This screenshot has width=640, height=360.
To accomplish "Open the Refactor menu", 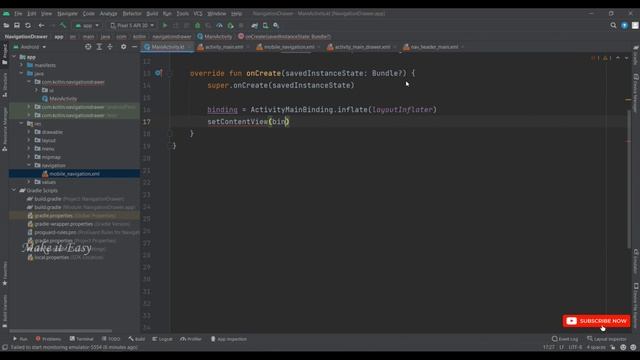I will pos(132,13).
